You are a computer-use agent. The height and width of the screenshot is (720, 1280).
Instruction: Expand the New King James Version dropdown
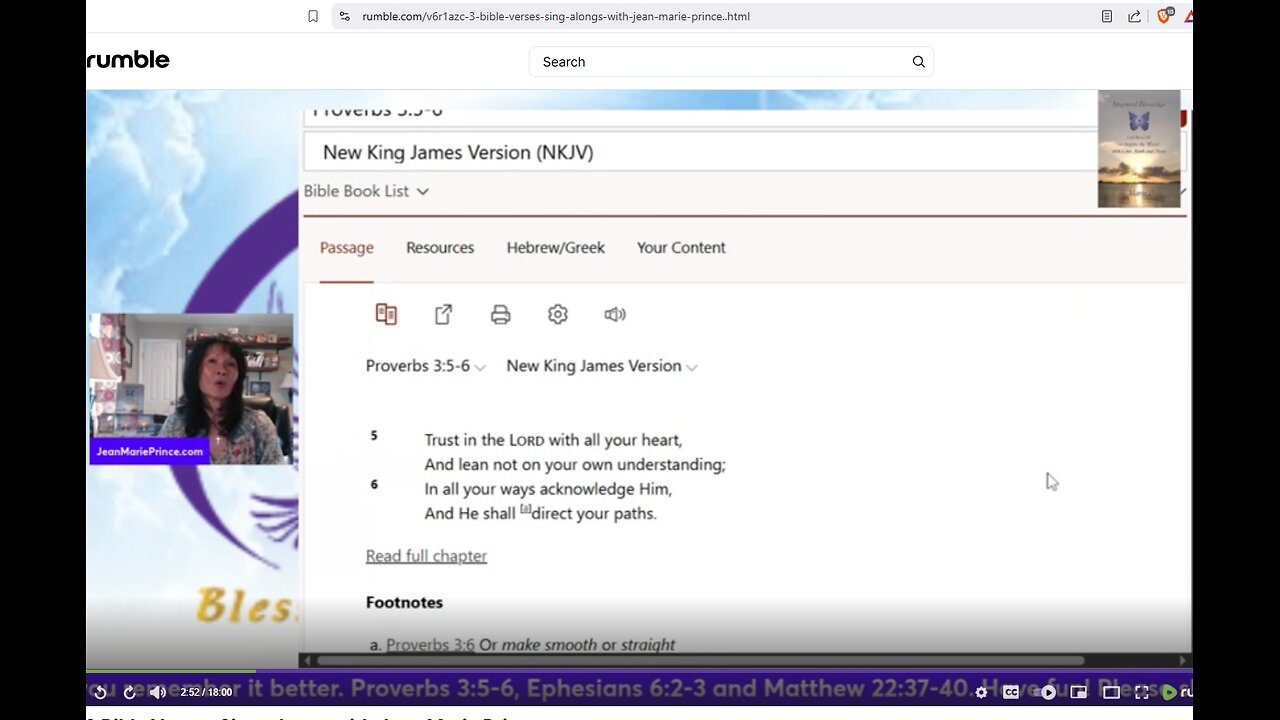602,366
